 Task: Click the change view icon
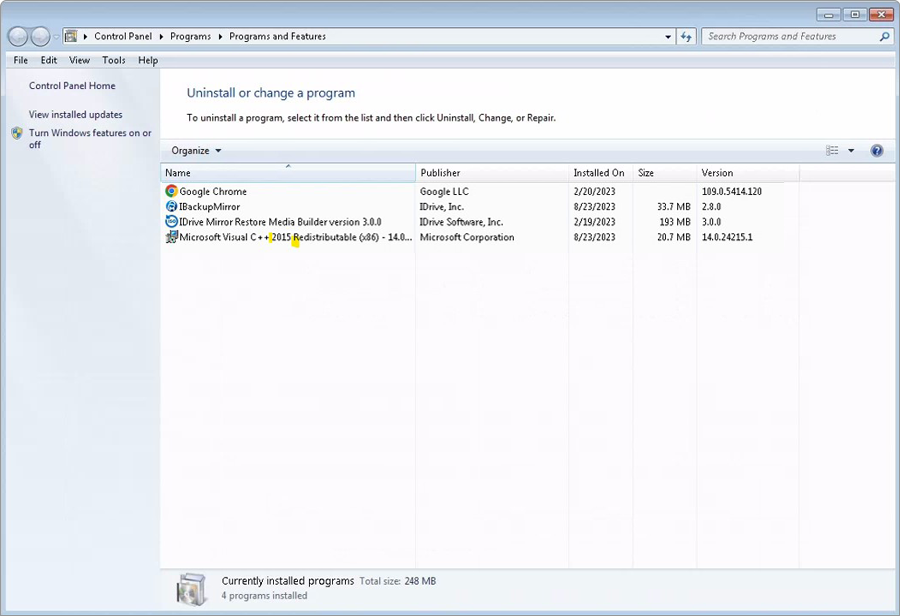832,150
